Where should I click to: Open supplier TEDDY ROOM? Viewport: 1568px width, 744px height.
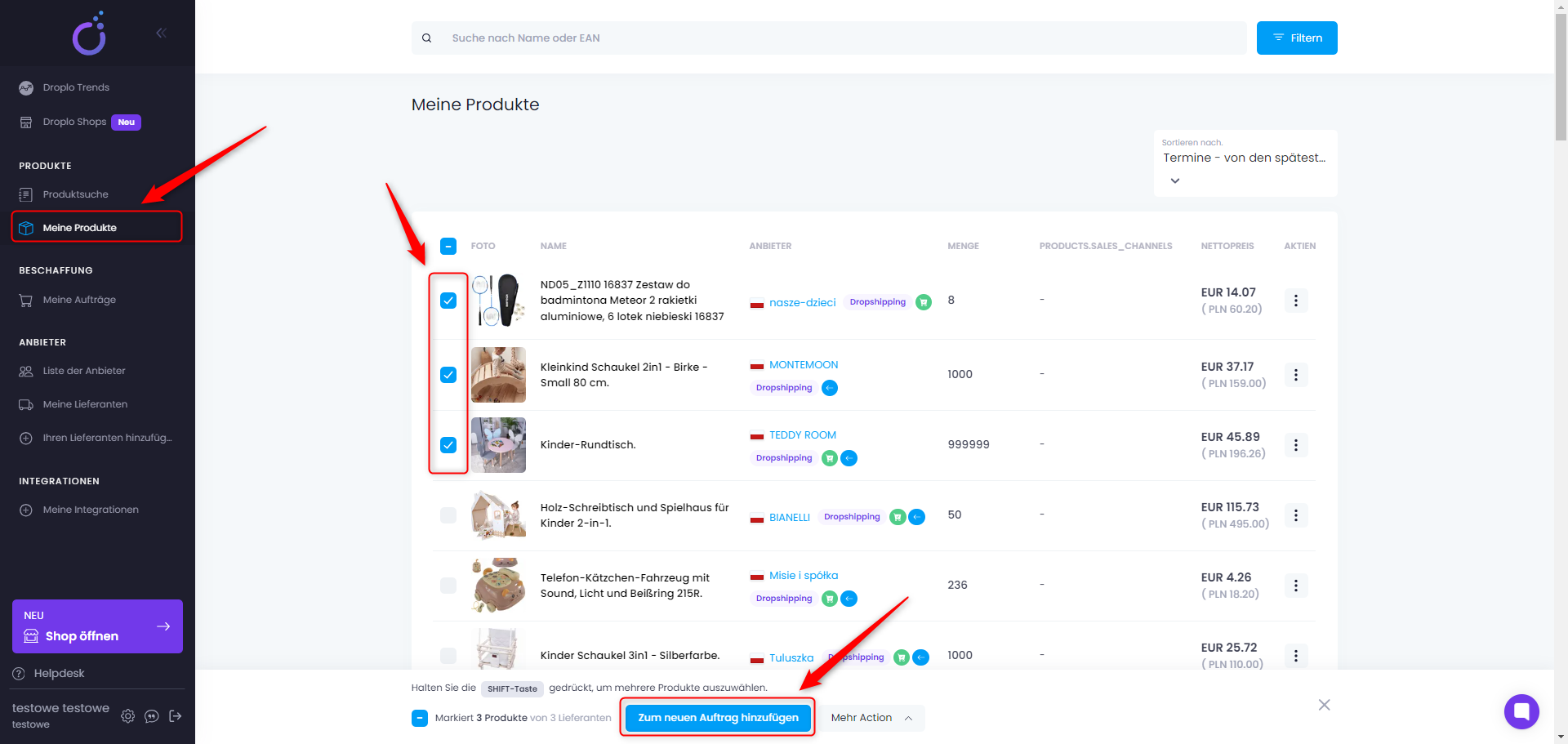803,435
